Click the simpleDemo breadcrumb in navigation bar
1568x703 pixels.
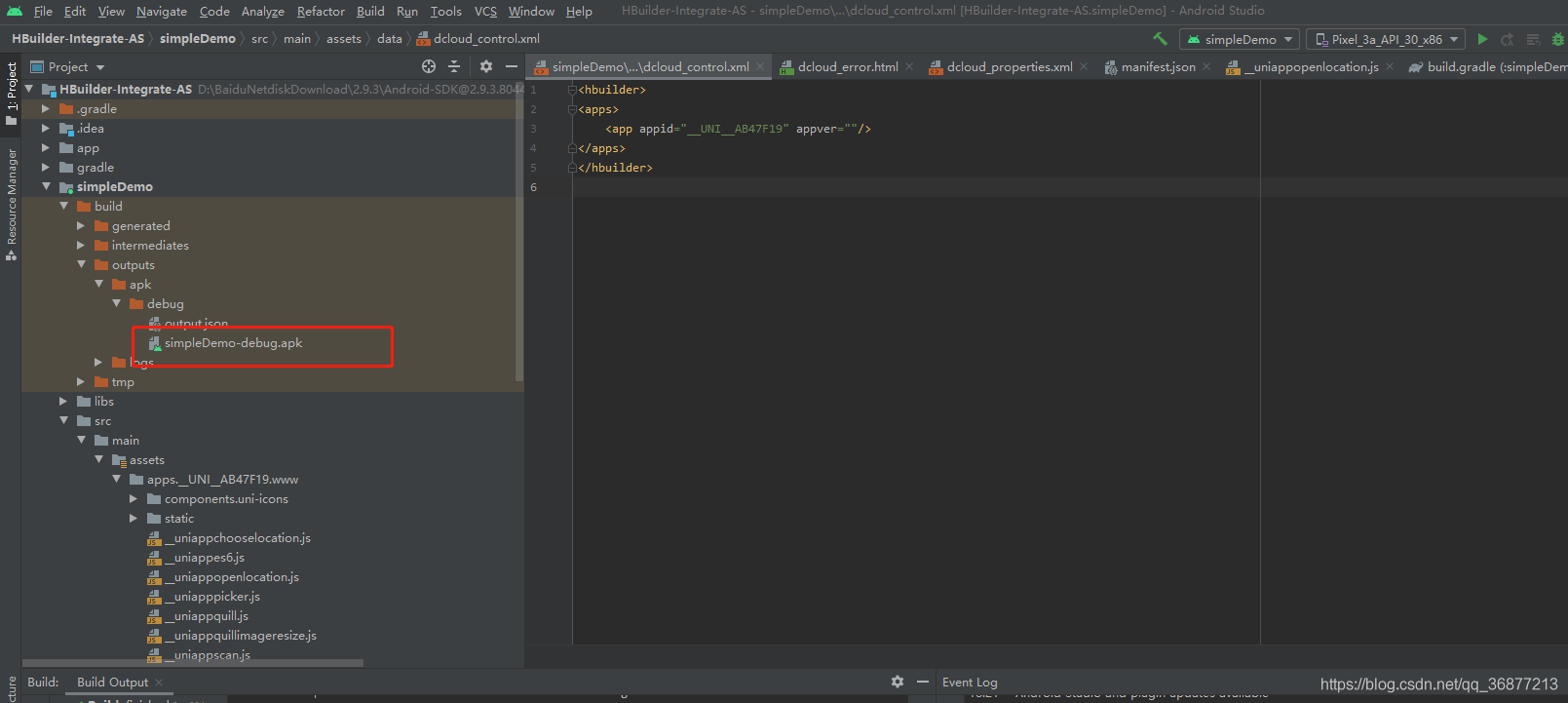click(x=198, y=39)
